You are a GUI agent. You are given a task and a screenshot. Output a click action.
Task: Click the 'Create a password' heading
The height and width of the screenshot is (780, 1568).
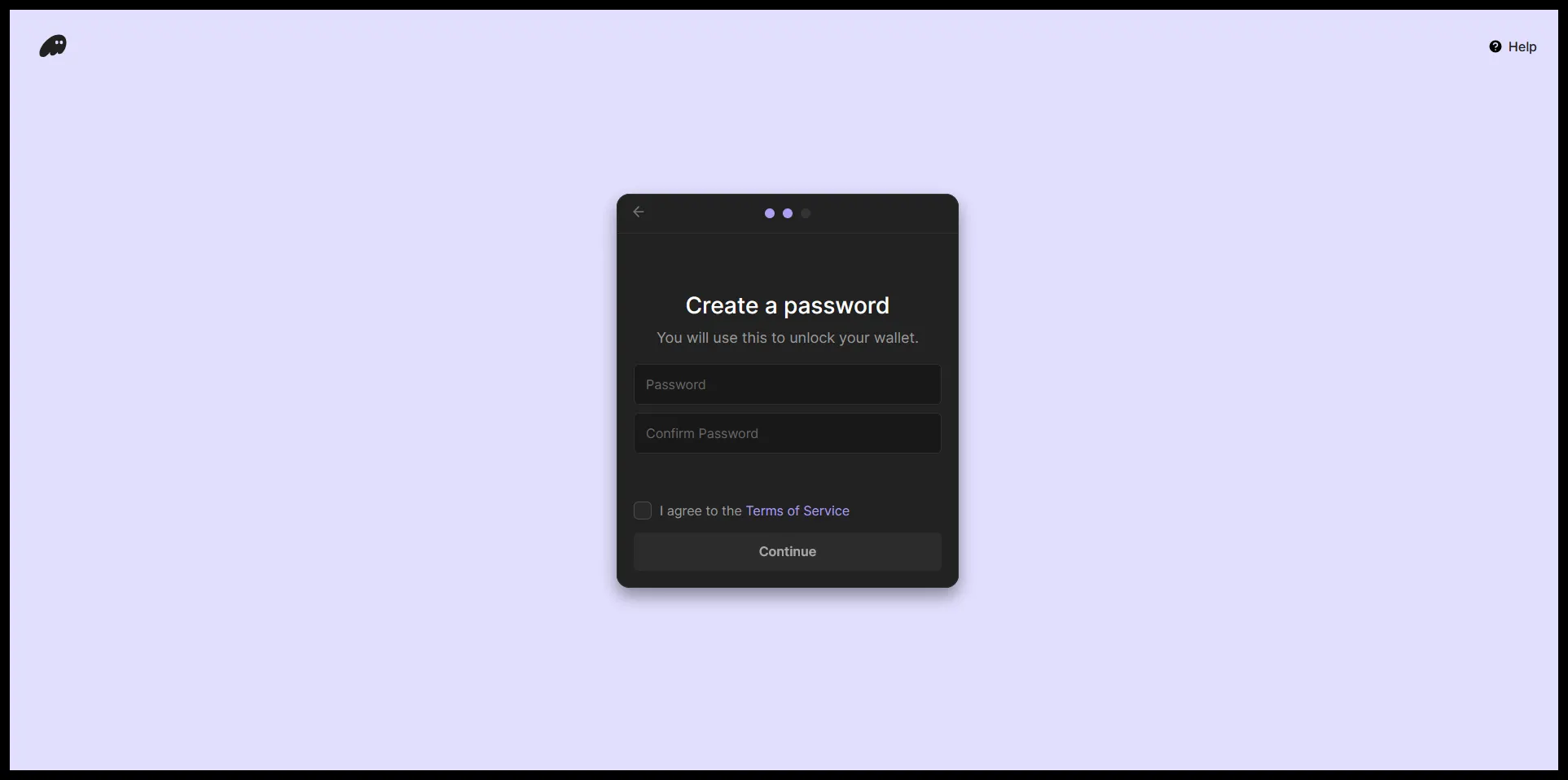coord(788,305)
